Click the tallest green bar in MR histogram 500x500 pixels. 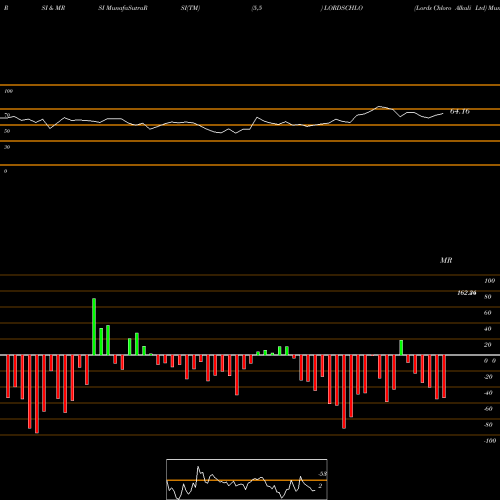pos(94,327)
